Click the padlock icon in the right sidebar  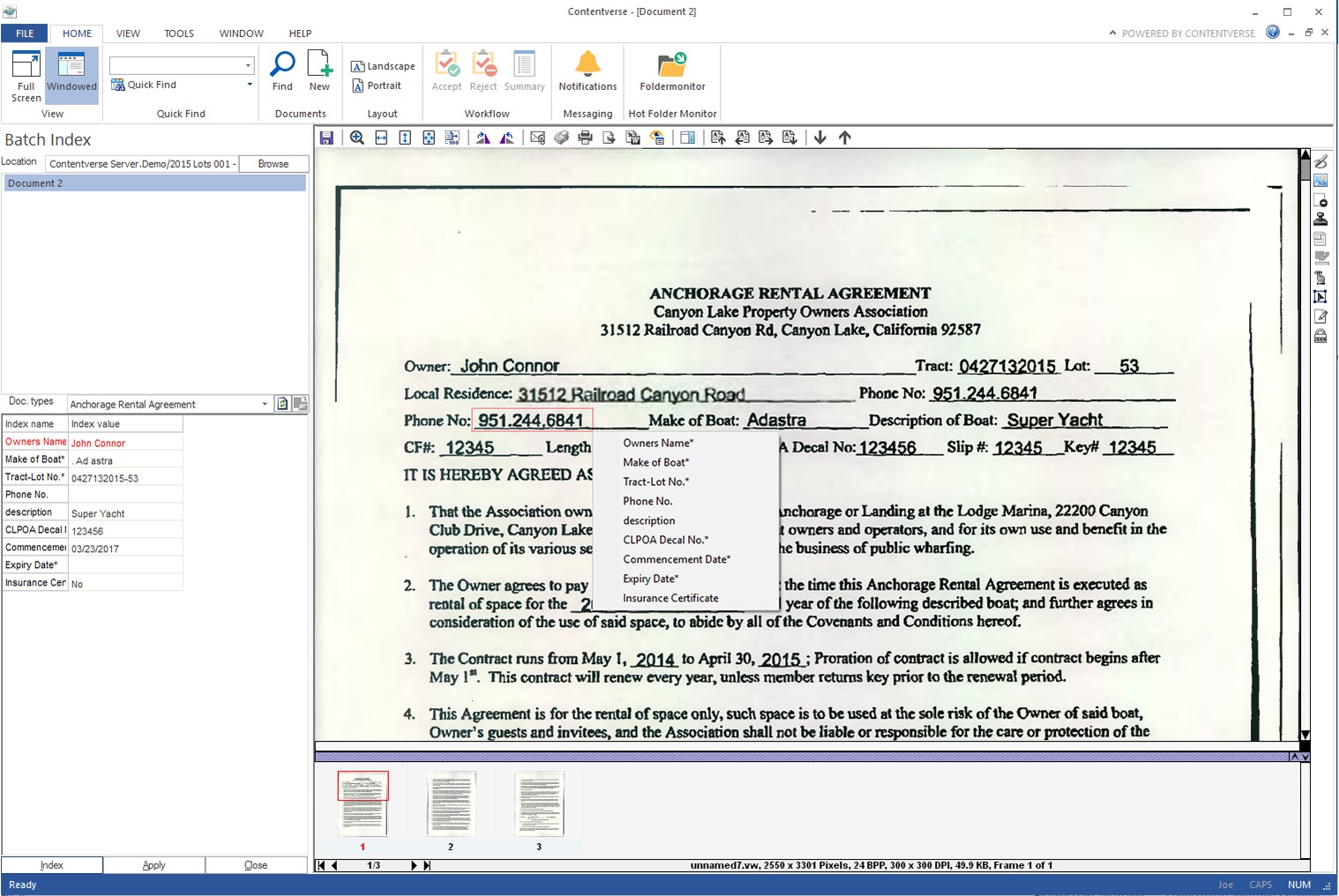pyautogui.click(x=1320, y=336)
